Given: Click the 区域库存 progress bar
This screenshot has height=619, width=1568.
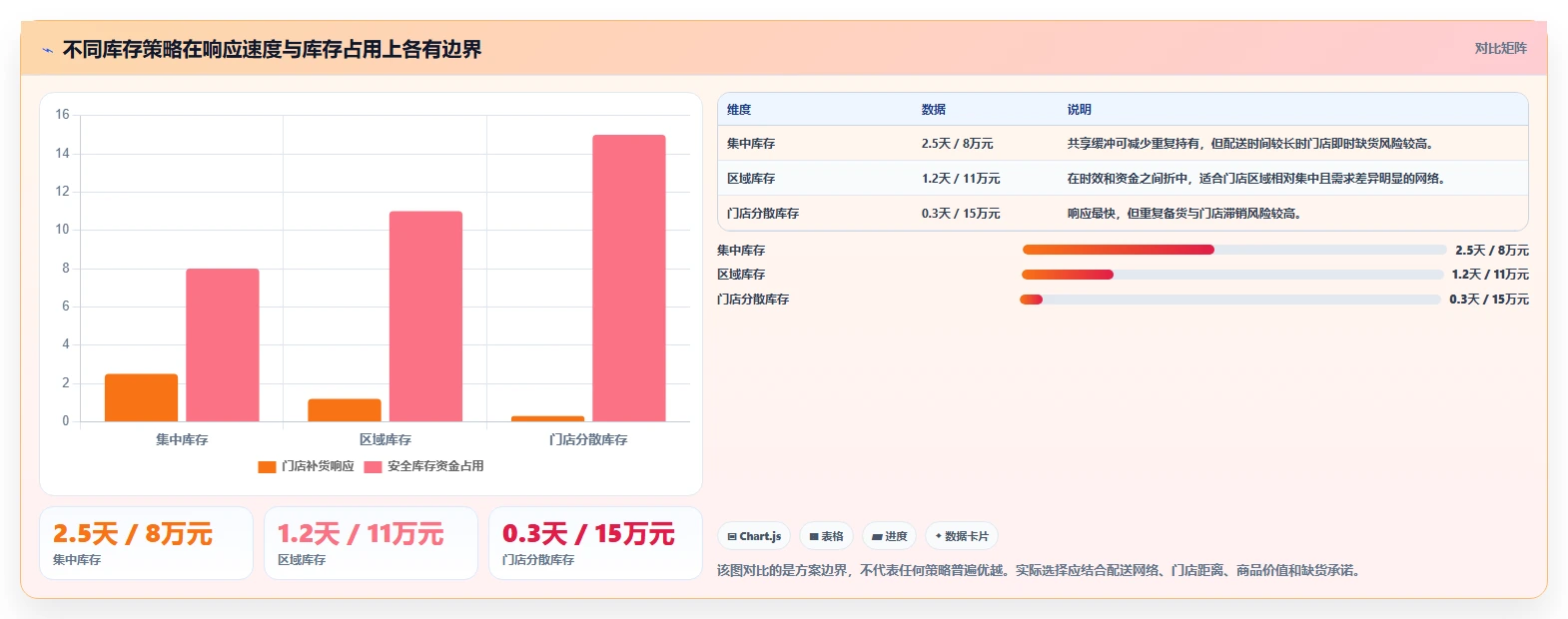Looking at the screenshot, I should coord(1232,275).
